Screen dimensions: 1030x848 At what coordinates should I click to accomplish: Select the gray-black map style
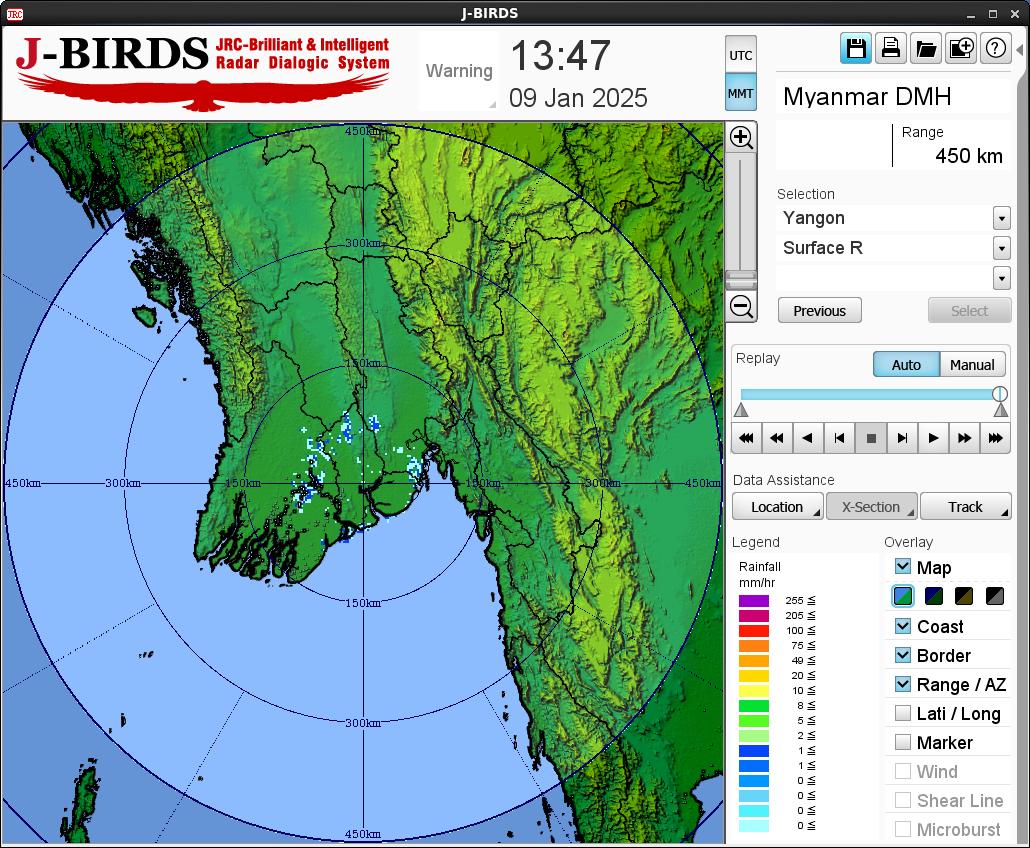pos(995,596)
